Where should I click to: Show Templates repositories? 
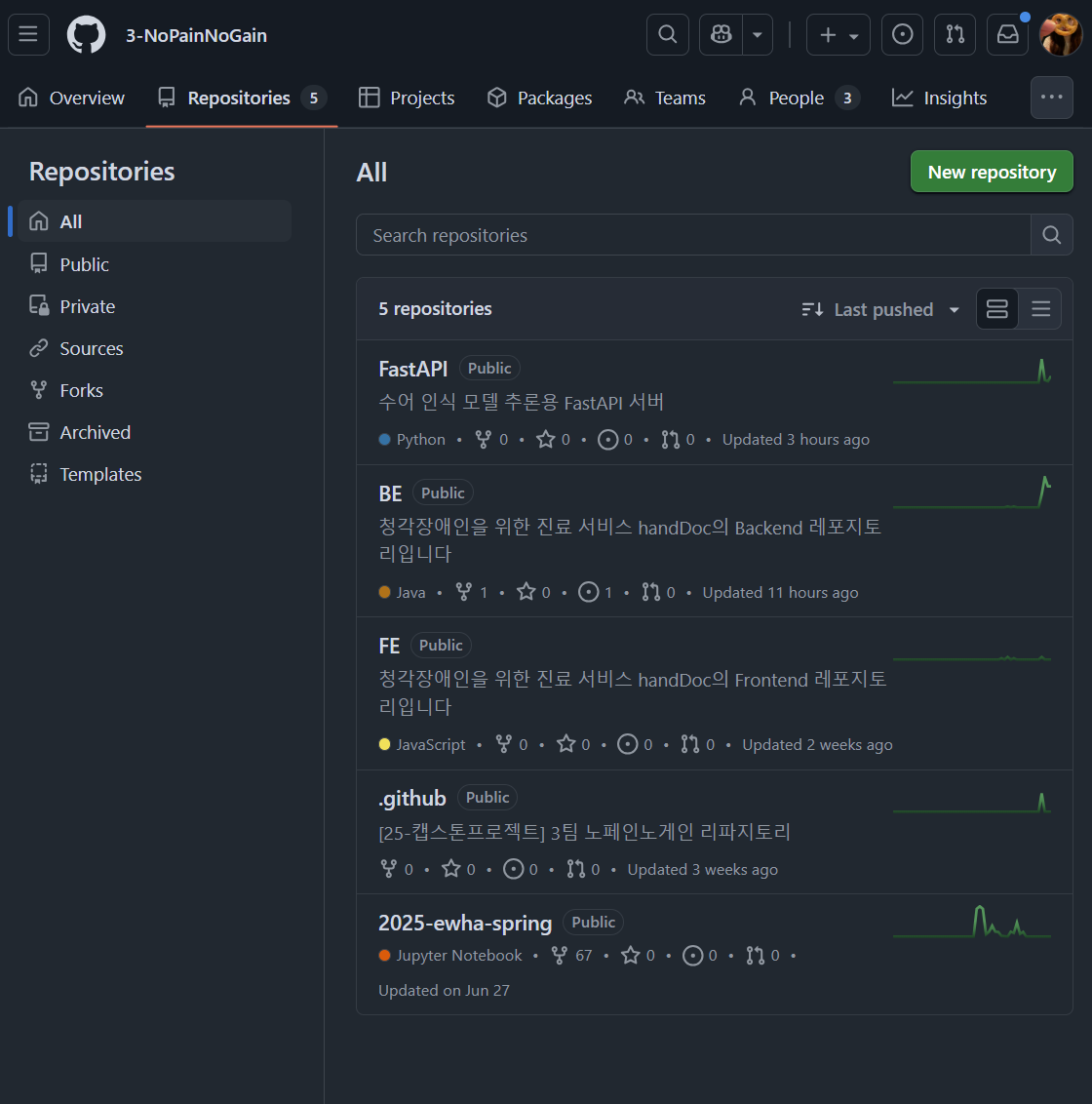pos(154,475)
